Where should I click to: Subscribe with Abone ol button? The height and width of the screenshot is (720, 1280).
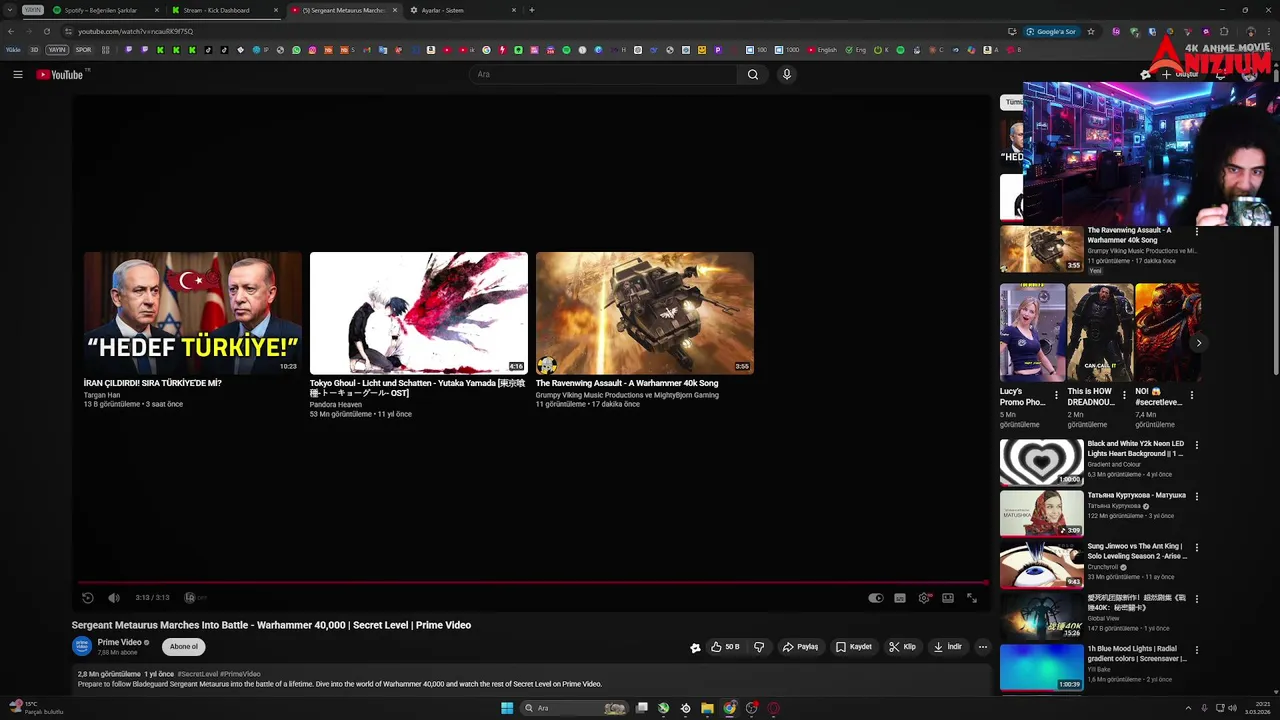coord(184,647)
